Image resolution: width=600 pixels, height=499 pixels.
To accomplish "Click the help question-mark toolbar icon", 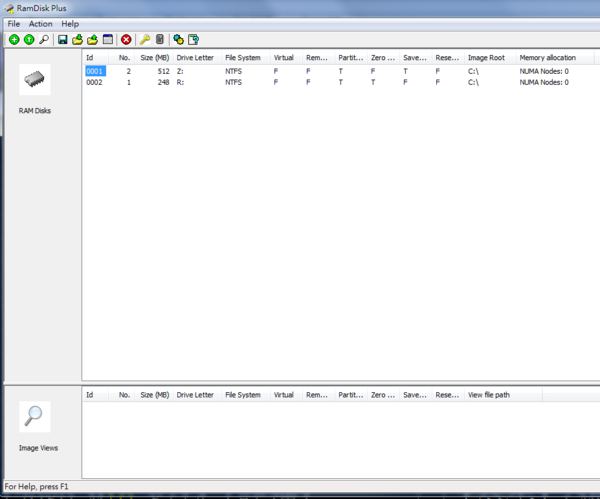I will [193, 39].
